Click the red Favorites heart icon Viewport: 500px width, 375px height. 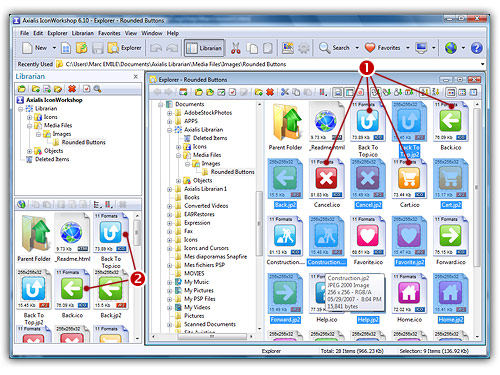pos(370,48)
